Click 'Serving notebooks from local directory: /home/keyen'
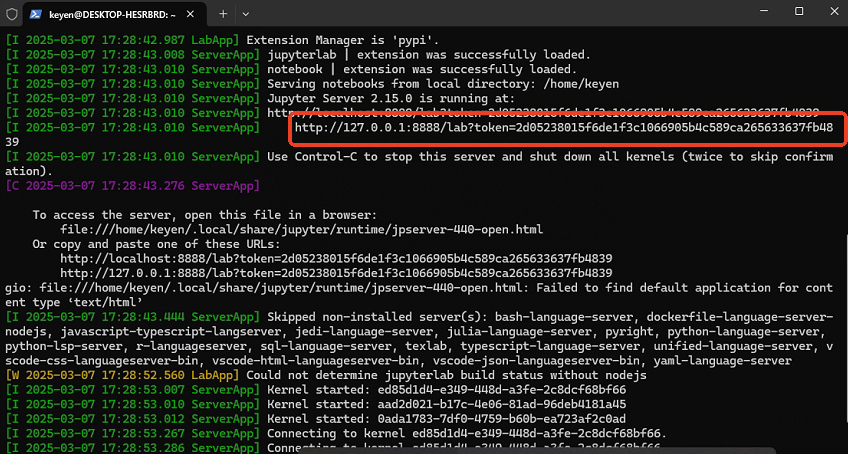 [443, 84]
